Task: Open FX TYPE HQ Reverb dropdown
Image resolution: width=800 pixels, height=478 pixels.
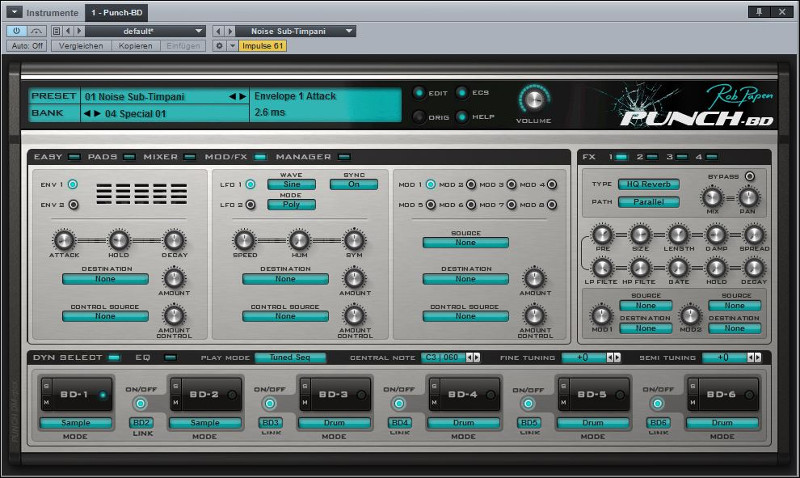Action: coord(648,184)
